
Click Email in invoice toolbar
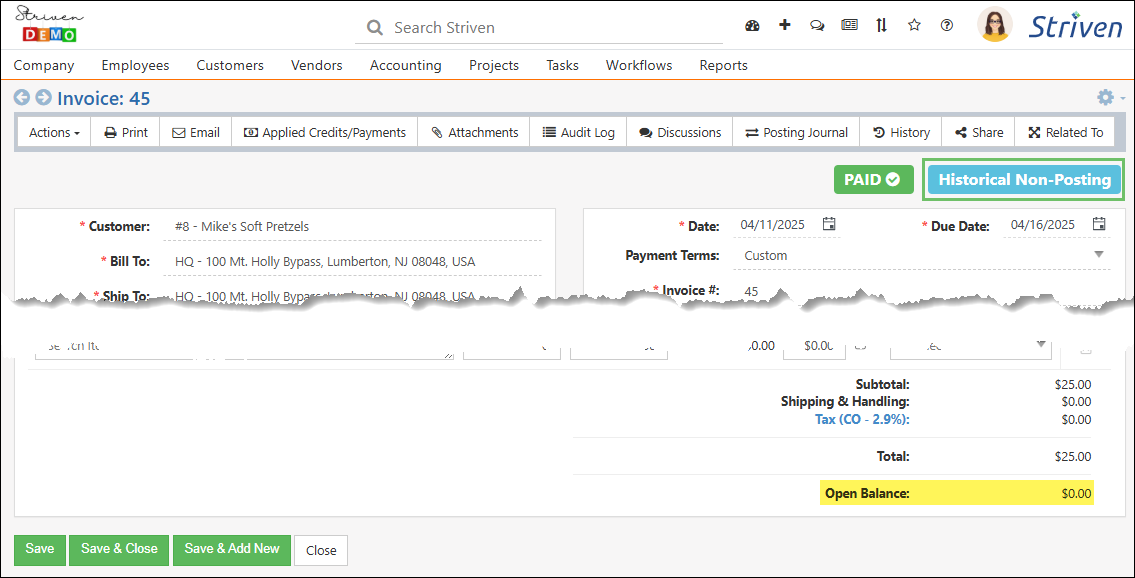(x=195, y=132)
